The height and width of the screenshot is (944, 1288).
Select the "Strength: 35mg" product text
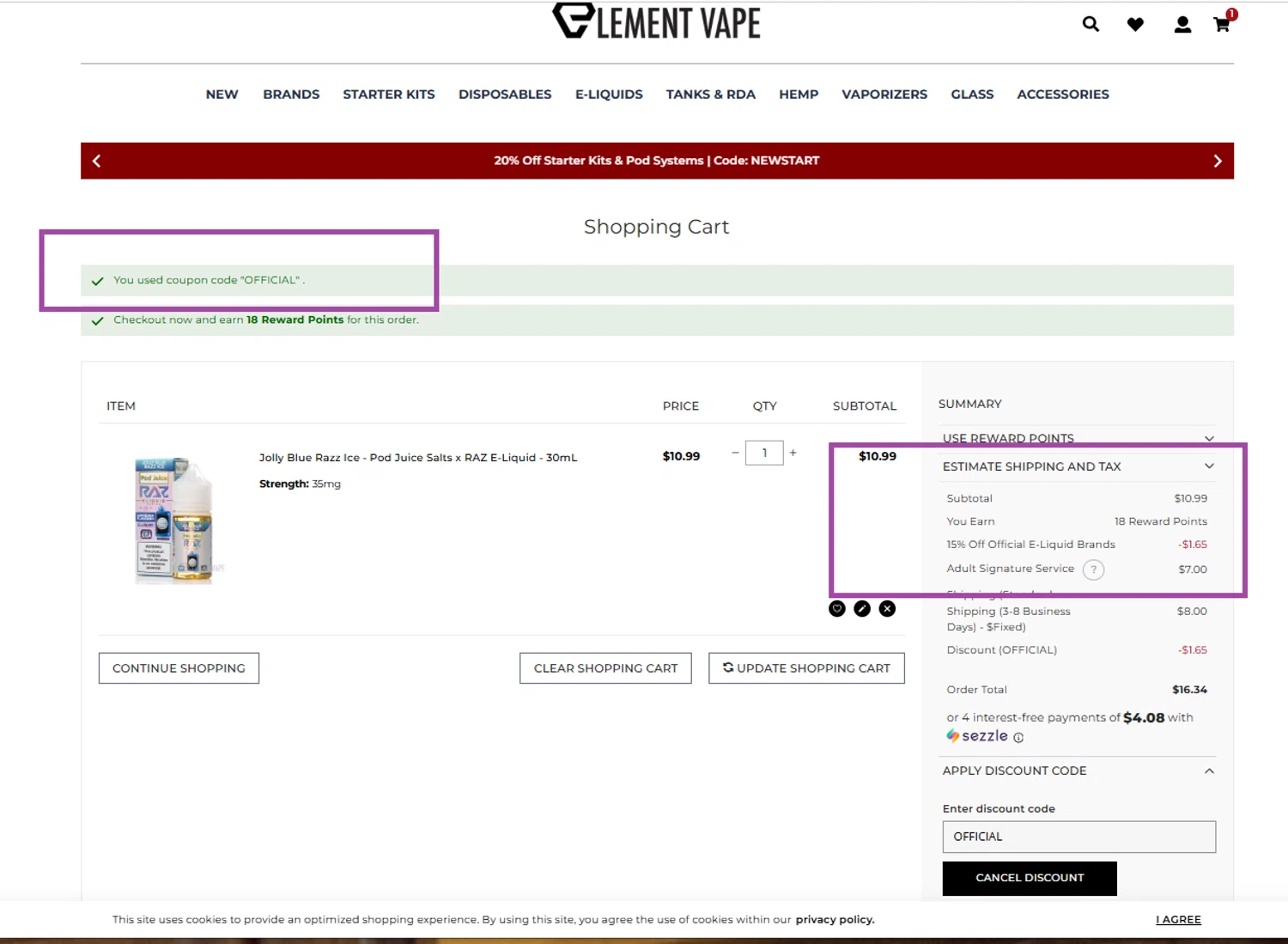pyautogui.click(x=300, y=484)
